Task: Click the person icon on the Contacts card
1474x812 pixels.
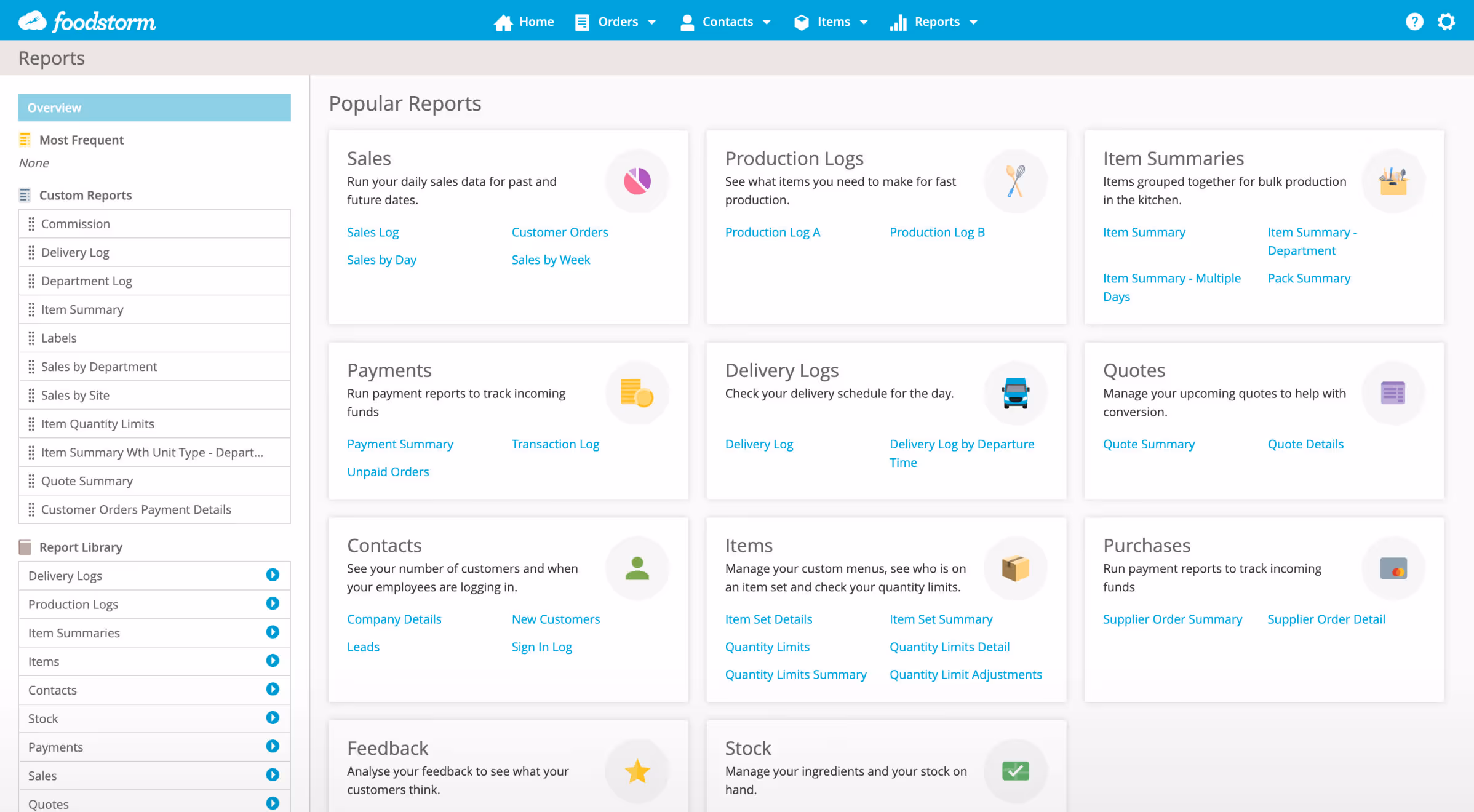Action: click(x=637, y=567)
